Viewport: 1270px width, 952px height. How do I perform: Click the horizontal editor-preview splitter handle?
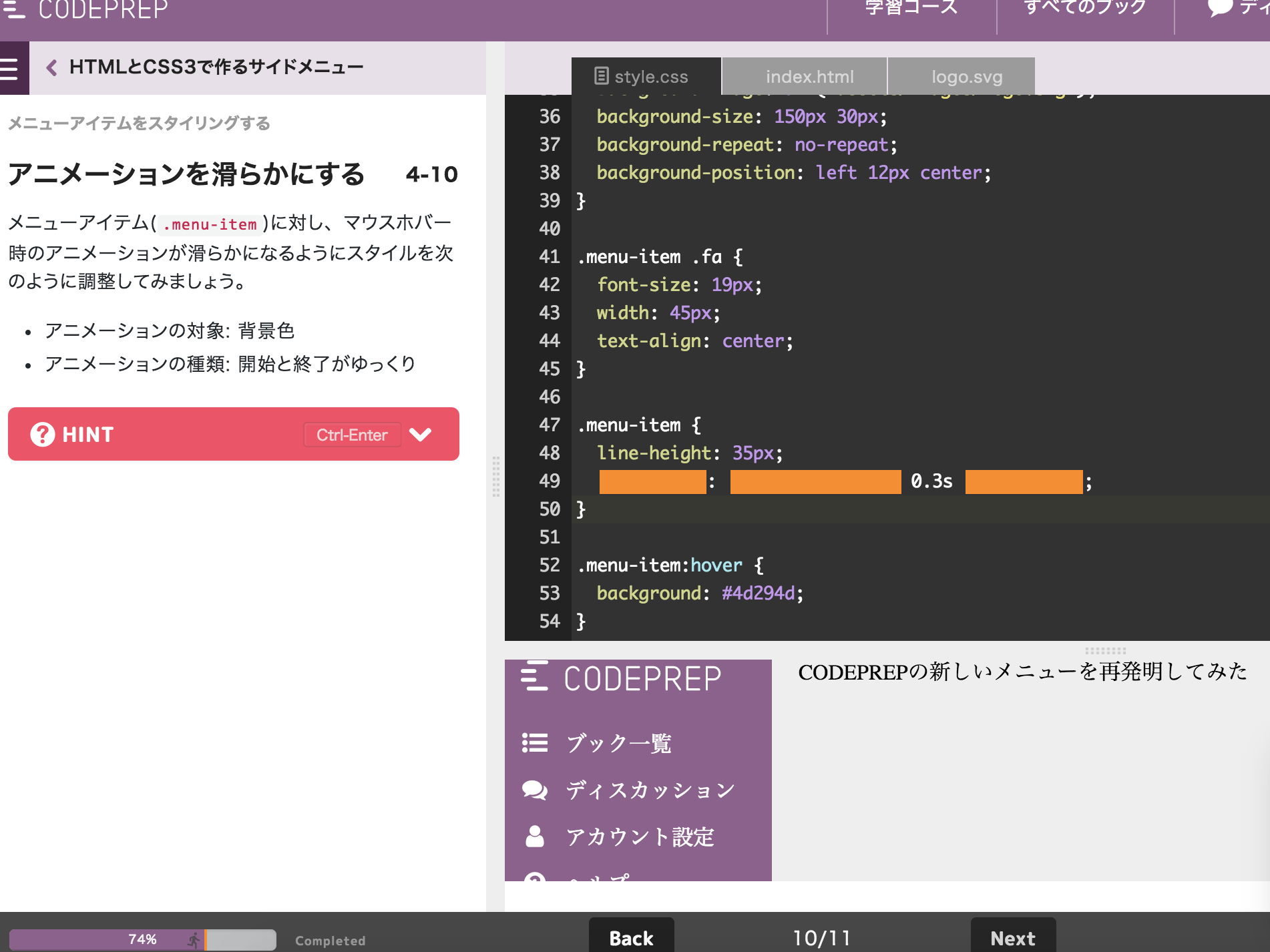coord(1106,650)
